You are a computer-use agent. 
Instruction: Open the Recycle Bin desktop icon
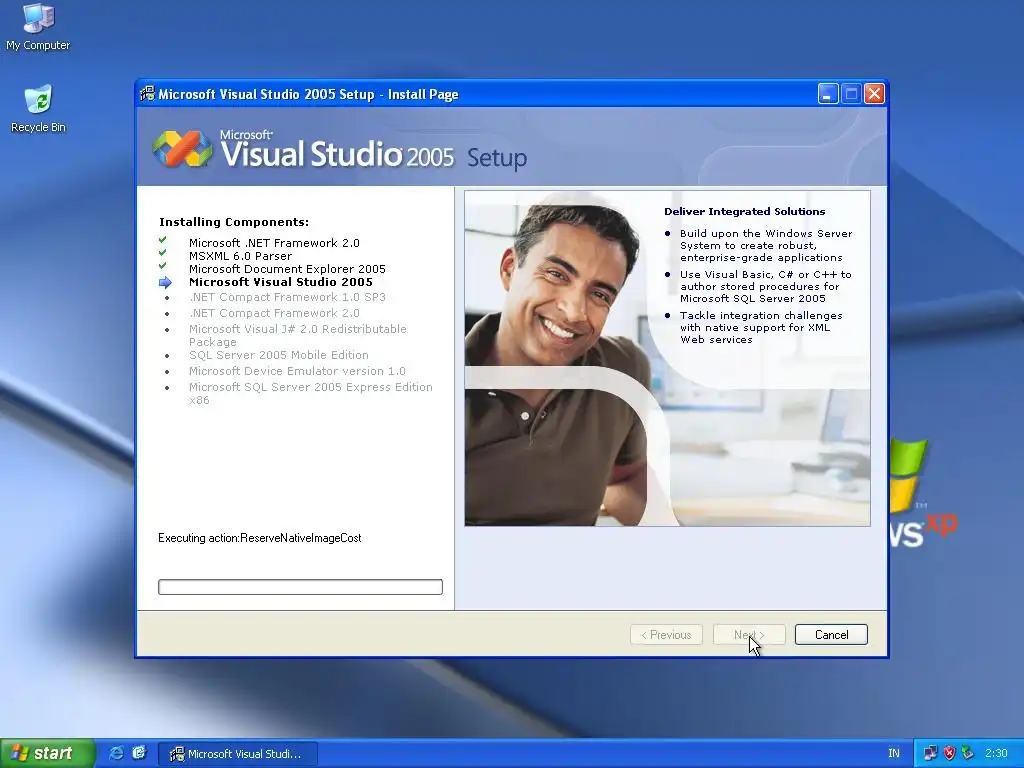(38, 108)
